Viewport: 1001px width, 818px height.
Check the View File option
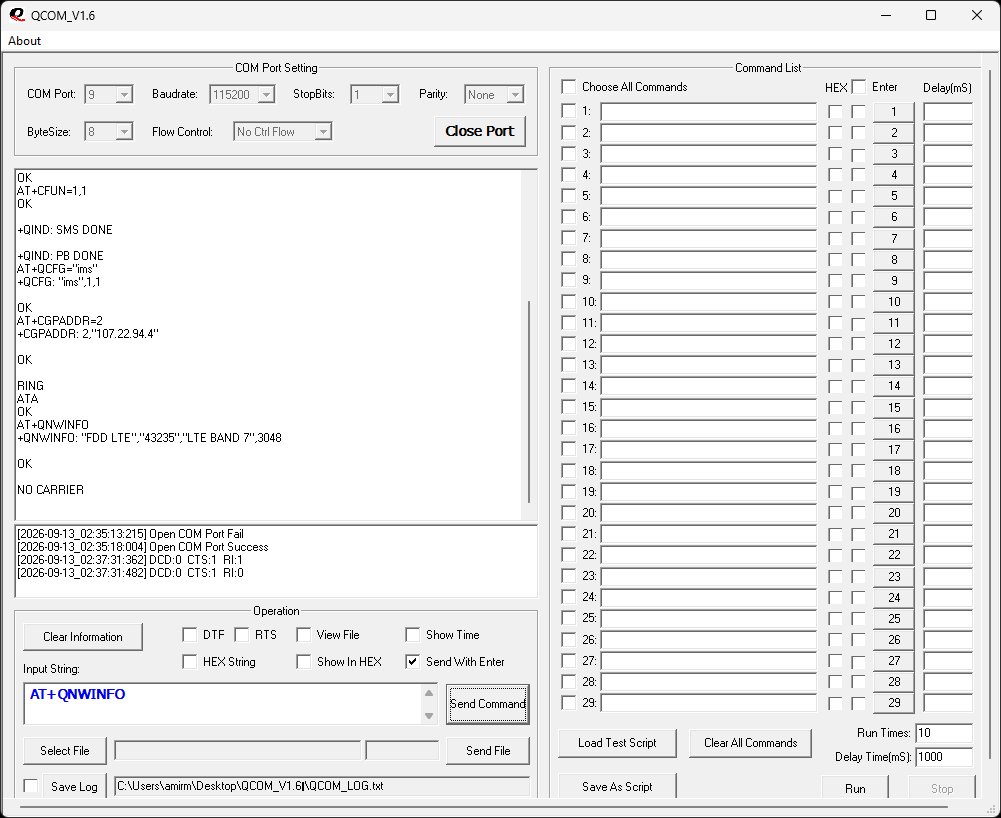(x=304, y=635)
